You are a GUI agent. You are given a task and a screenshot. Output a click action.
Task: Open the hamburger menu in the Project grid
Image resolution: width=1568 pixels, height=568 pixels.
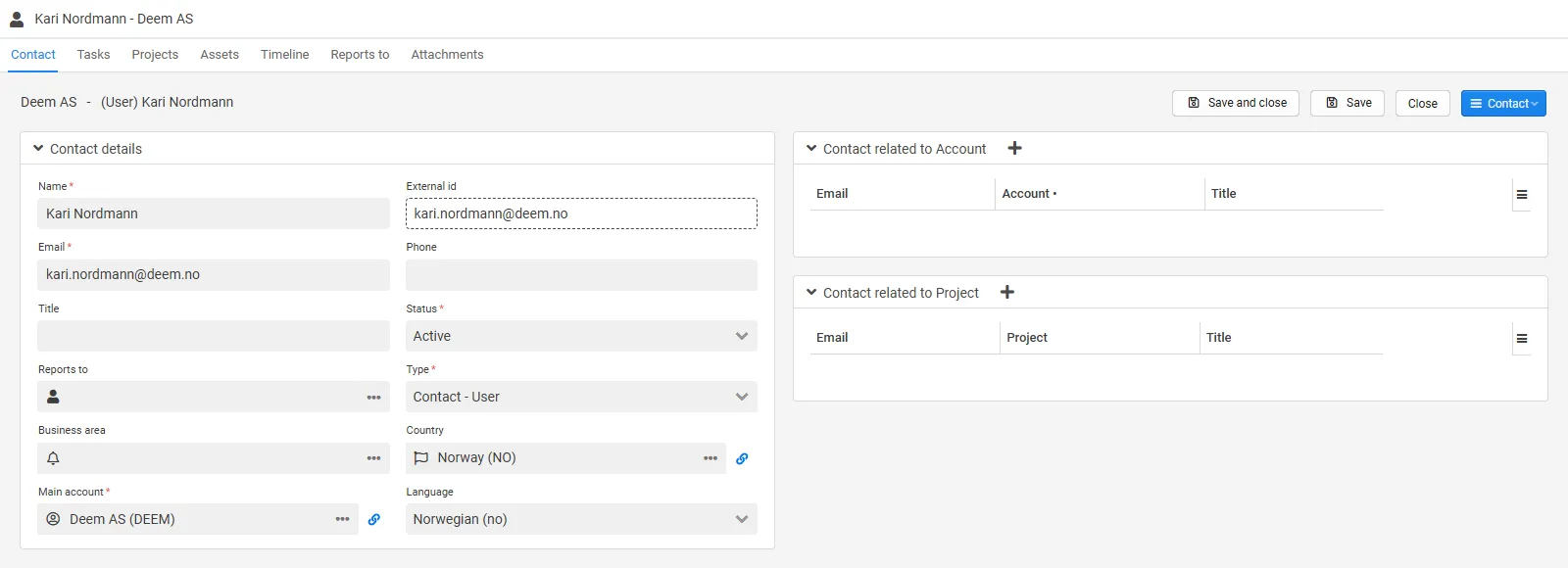pos(1522,338)
